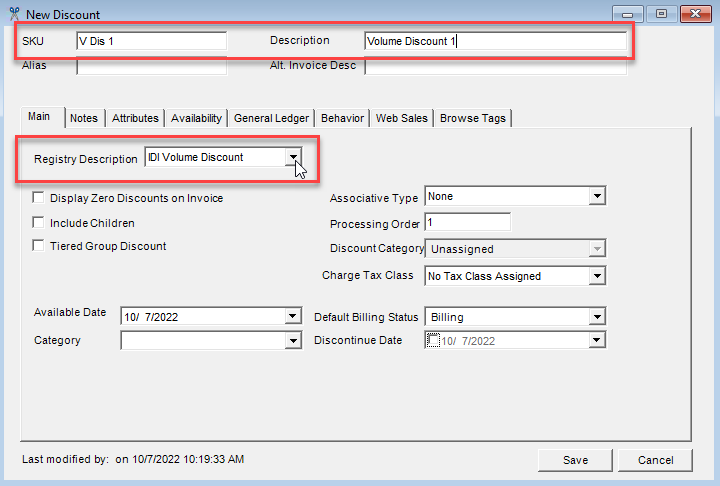Screen dimensions: 720x486
Task: Expand the Category dropdown
Action: tap(292, 341)
